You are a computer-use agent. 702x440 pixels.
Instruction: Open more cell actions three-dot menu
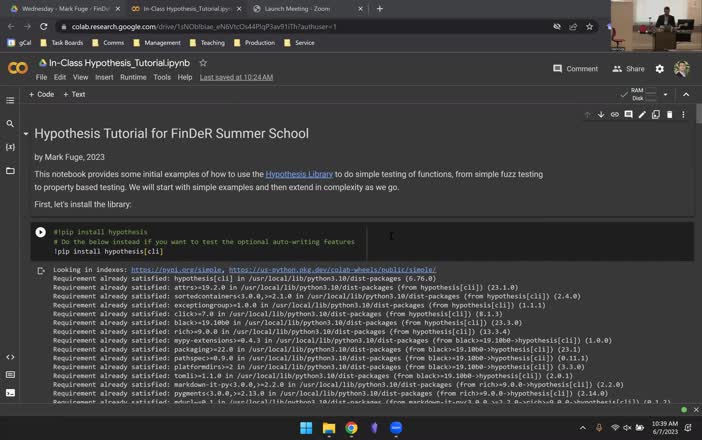[683, 115]
